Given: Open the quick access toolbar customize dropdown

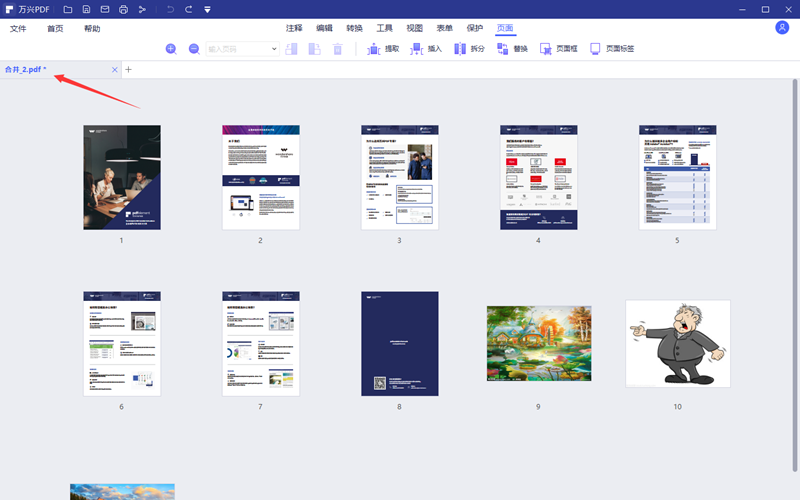Looking at the screenshot, I should [x=207, y=9].
